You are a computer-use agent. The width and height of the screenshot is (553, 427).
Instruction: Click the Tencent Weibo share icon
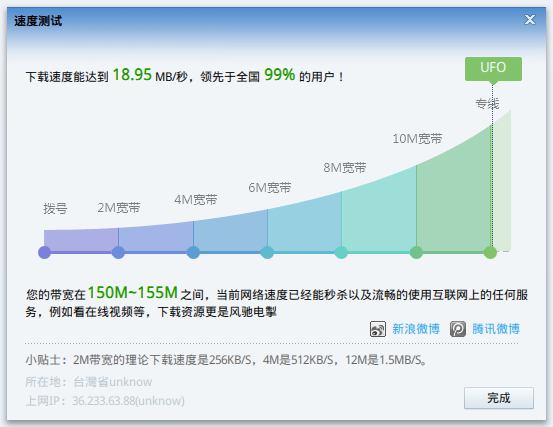pos(458,329)
